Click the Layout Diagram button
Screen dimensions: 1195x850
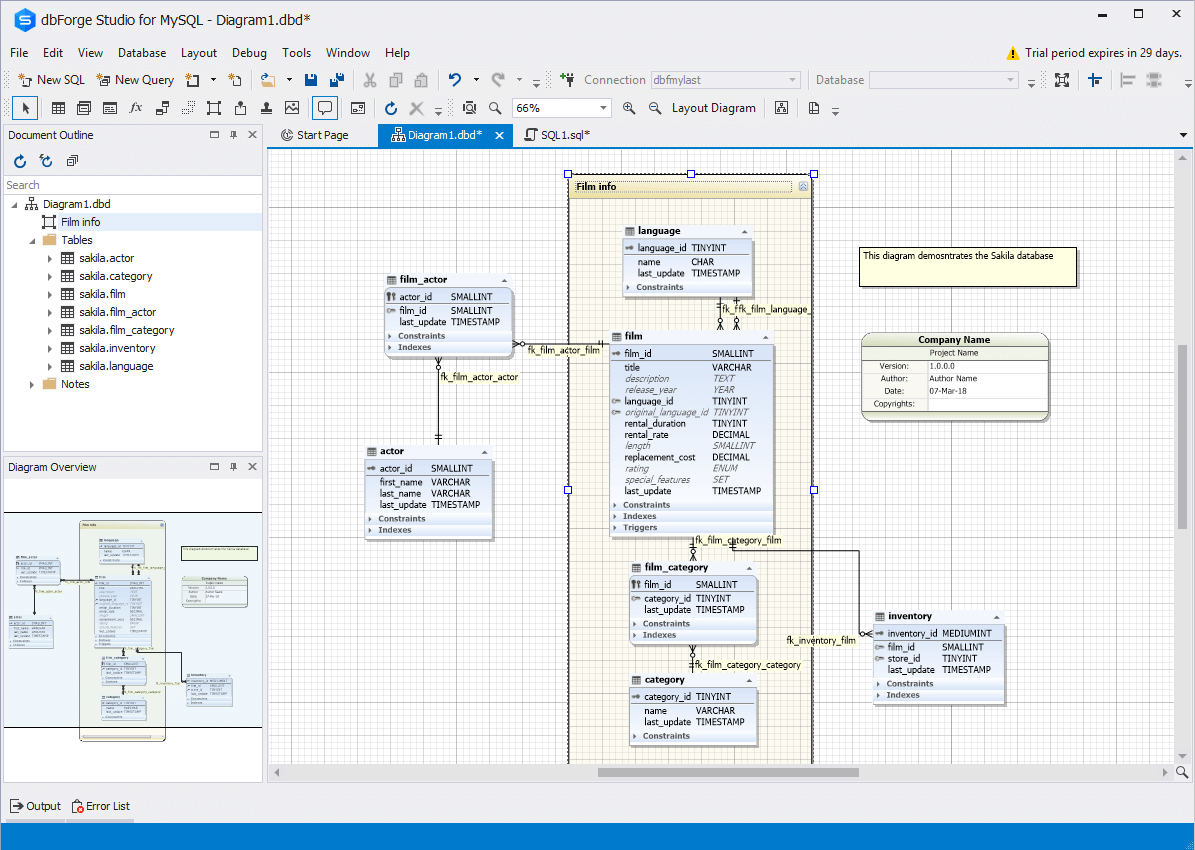pyautogui.click(x=713, y=108)
